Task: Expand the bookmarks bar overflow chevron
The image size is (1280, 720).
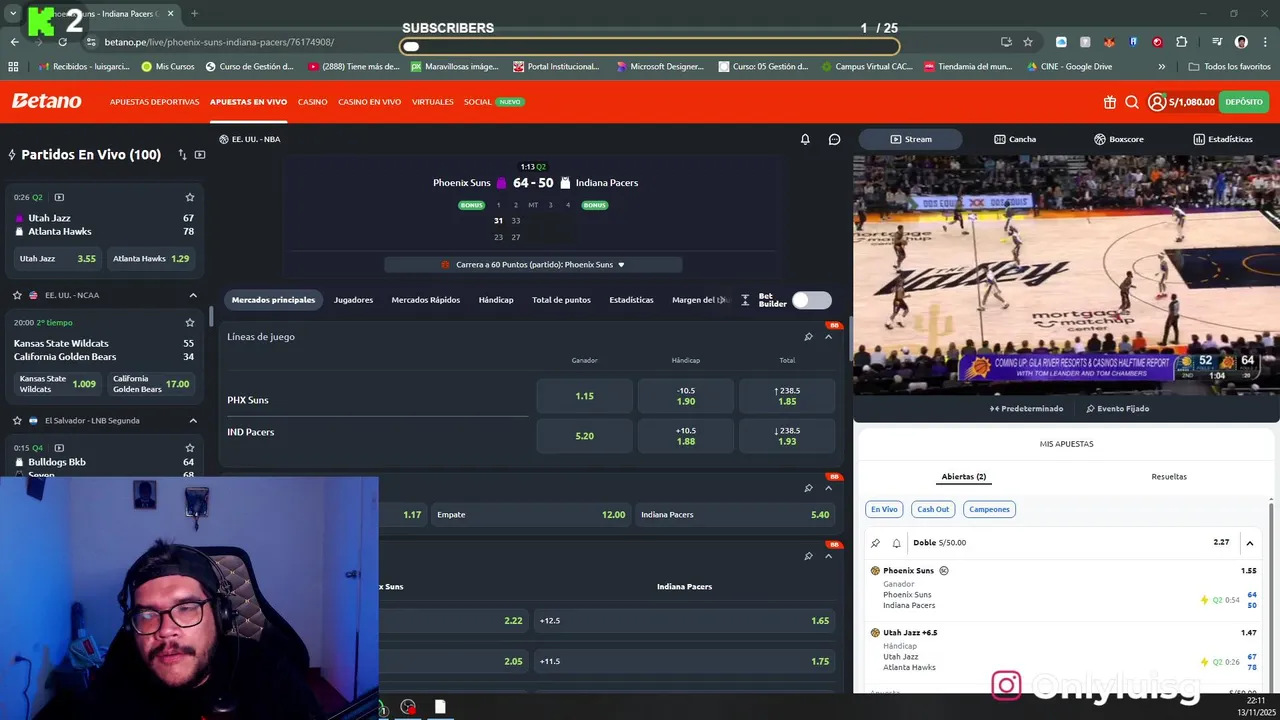Action: click(x=1161, y=67)
